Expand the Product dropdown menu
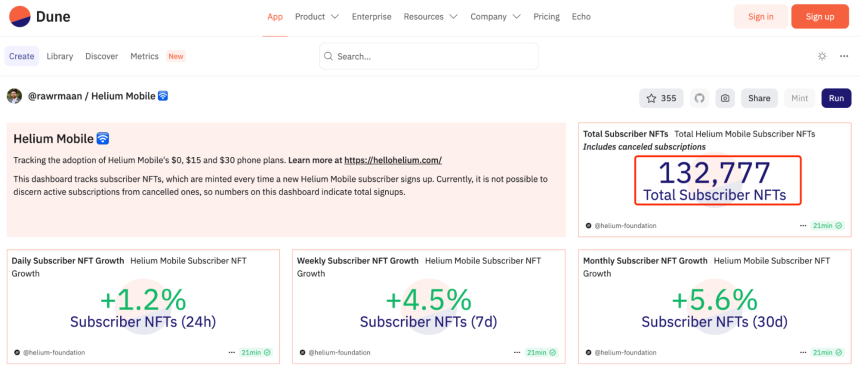The width and height of the screenshot is (860, 372). click(x=317, y=16)
